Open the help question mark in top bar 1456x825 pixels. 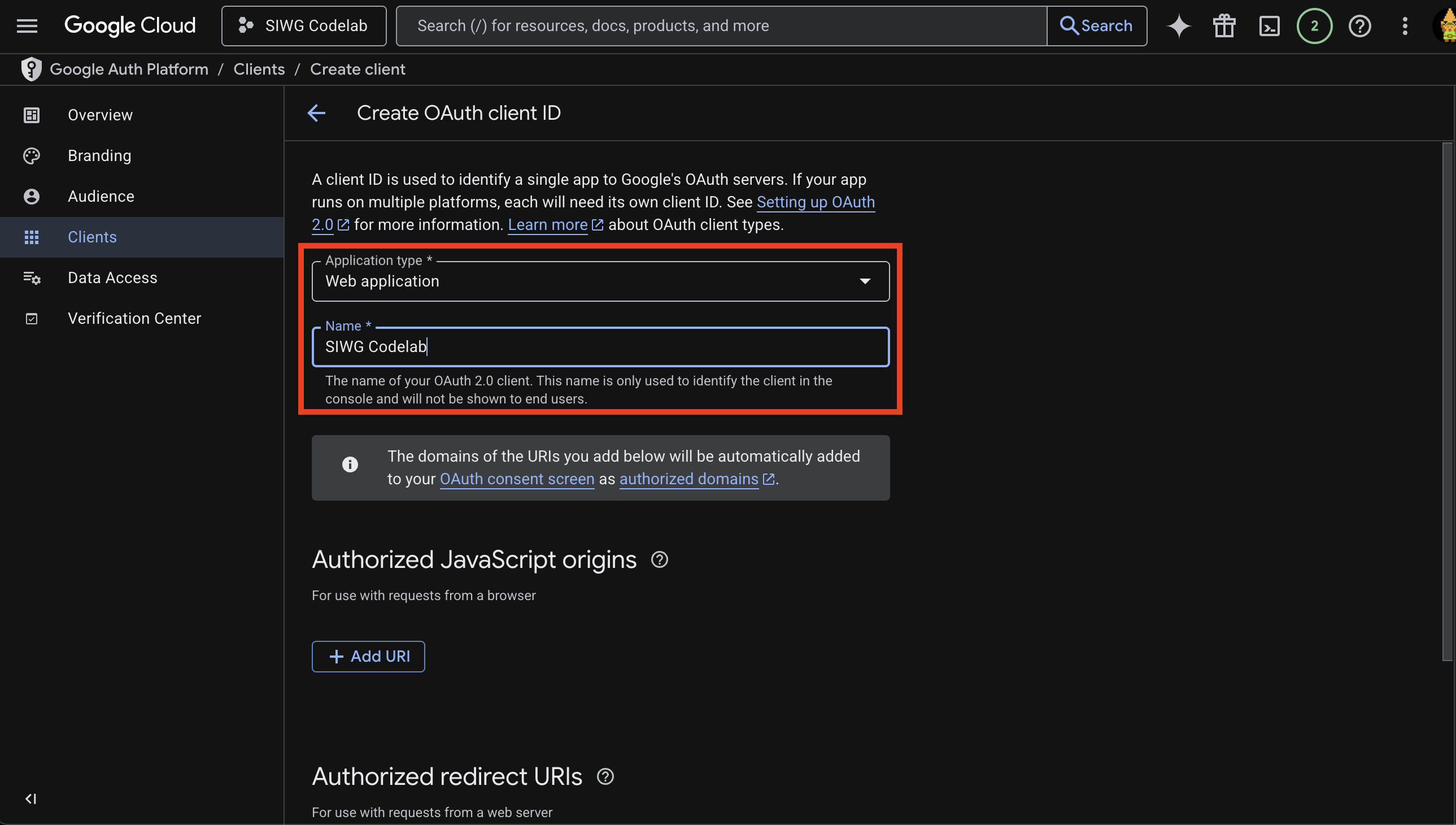point(1360,25)
